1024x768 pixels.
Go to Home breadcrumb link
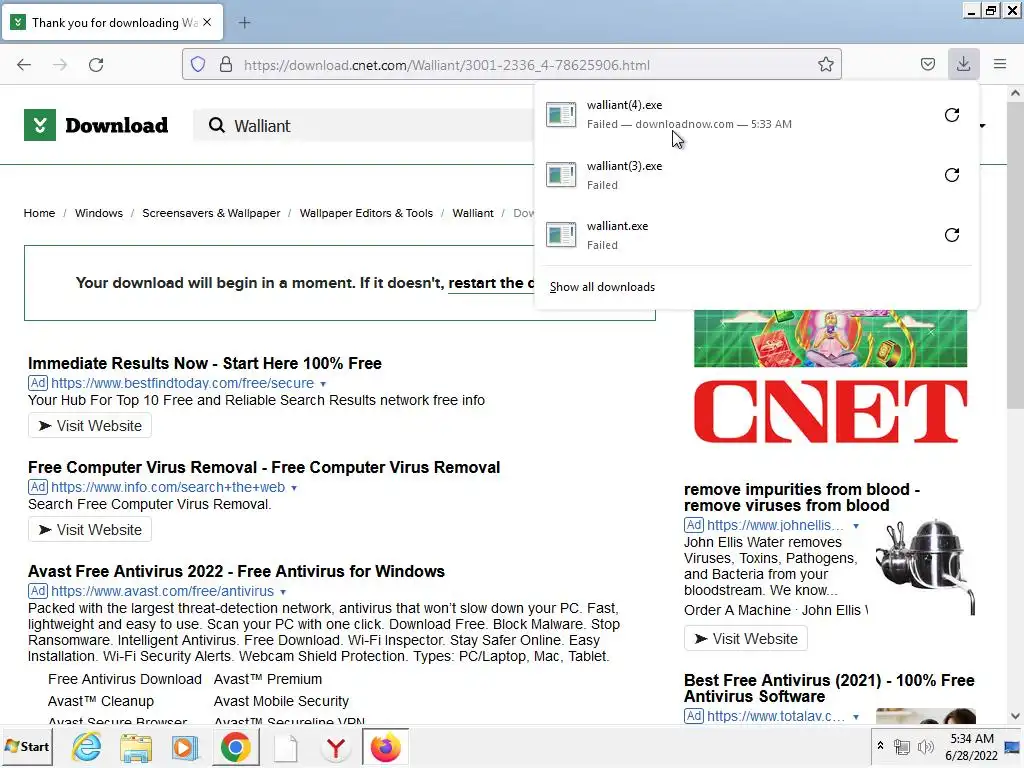tap(39, 213)
